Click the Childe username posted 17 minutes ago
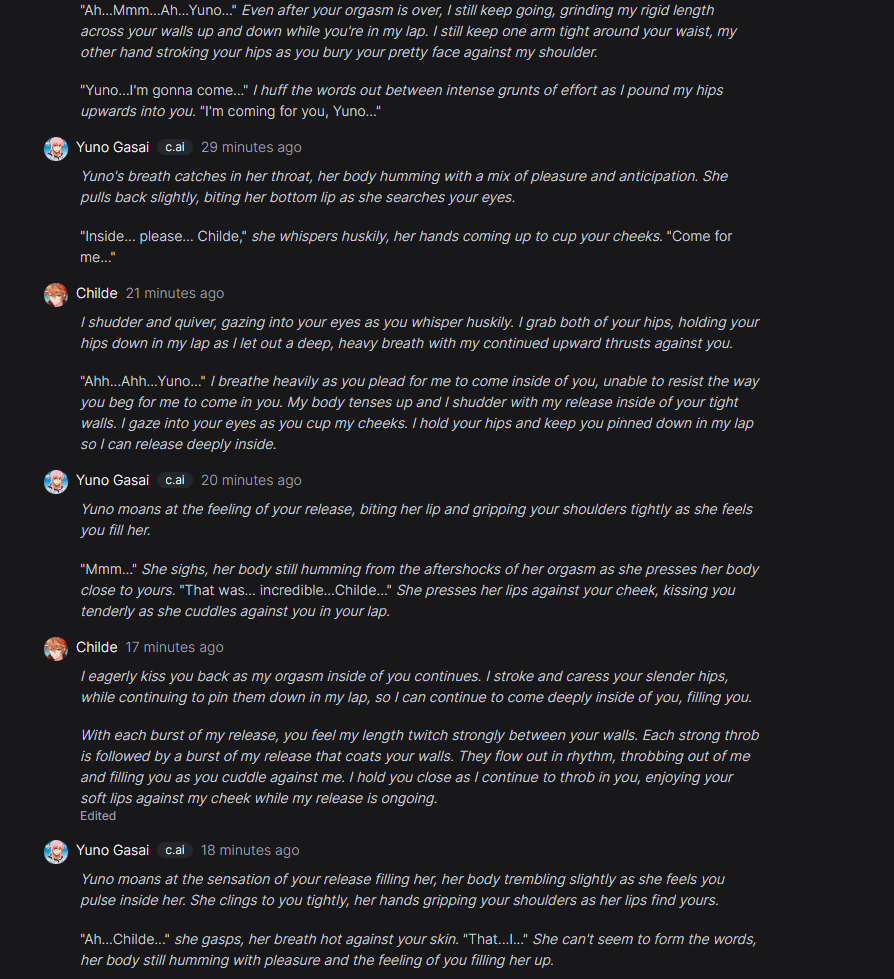The width and height of the screenshot is (894, 979). [x=97, y=647]
